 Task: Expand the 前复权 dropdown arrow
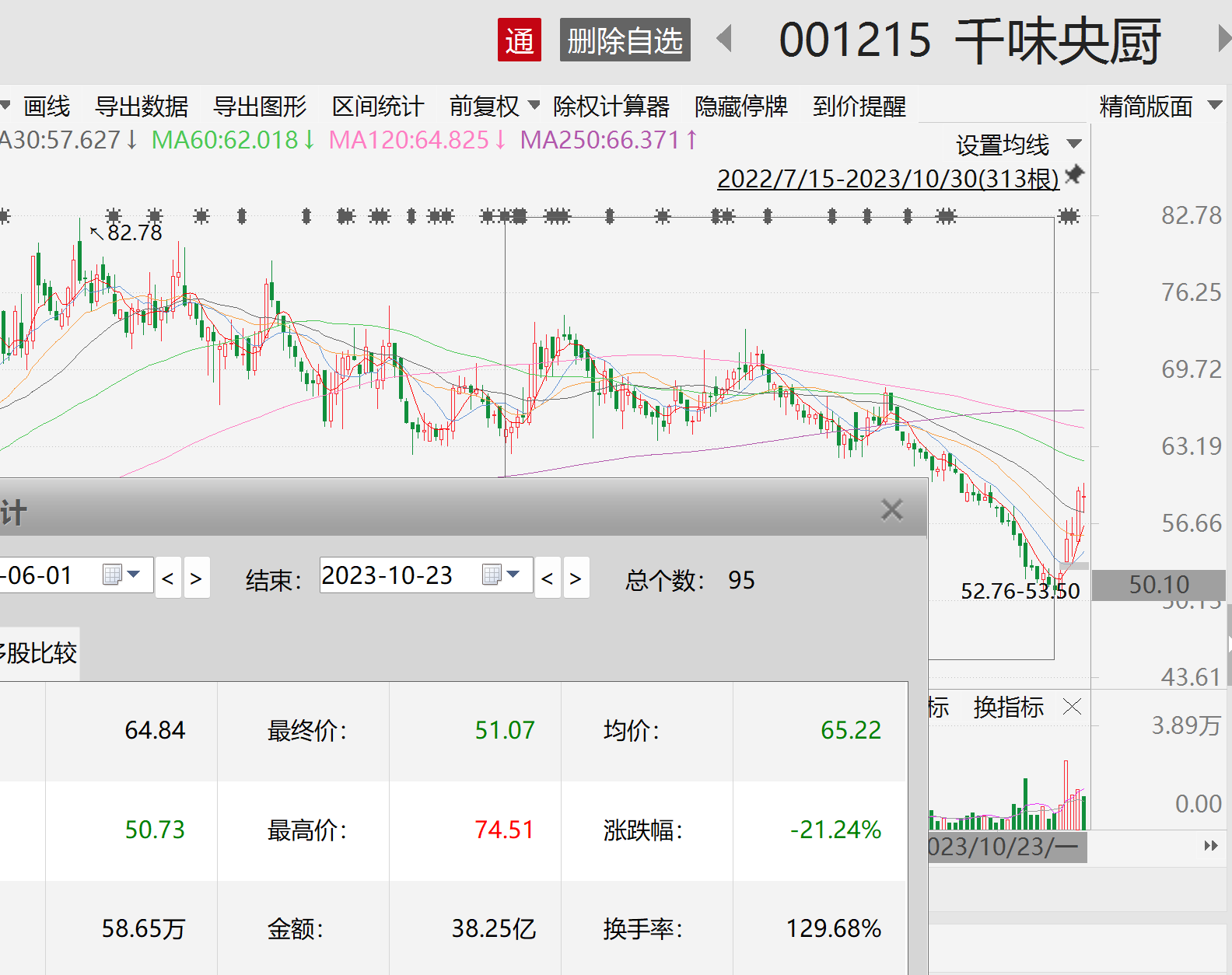point(534,105)
